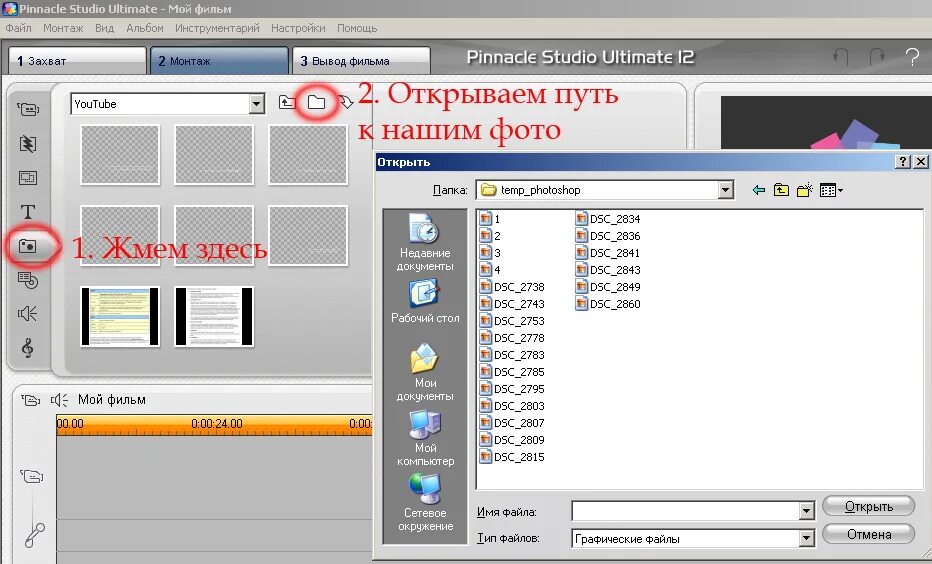Open the Помощь menu

[357, 28]
